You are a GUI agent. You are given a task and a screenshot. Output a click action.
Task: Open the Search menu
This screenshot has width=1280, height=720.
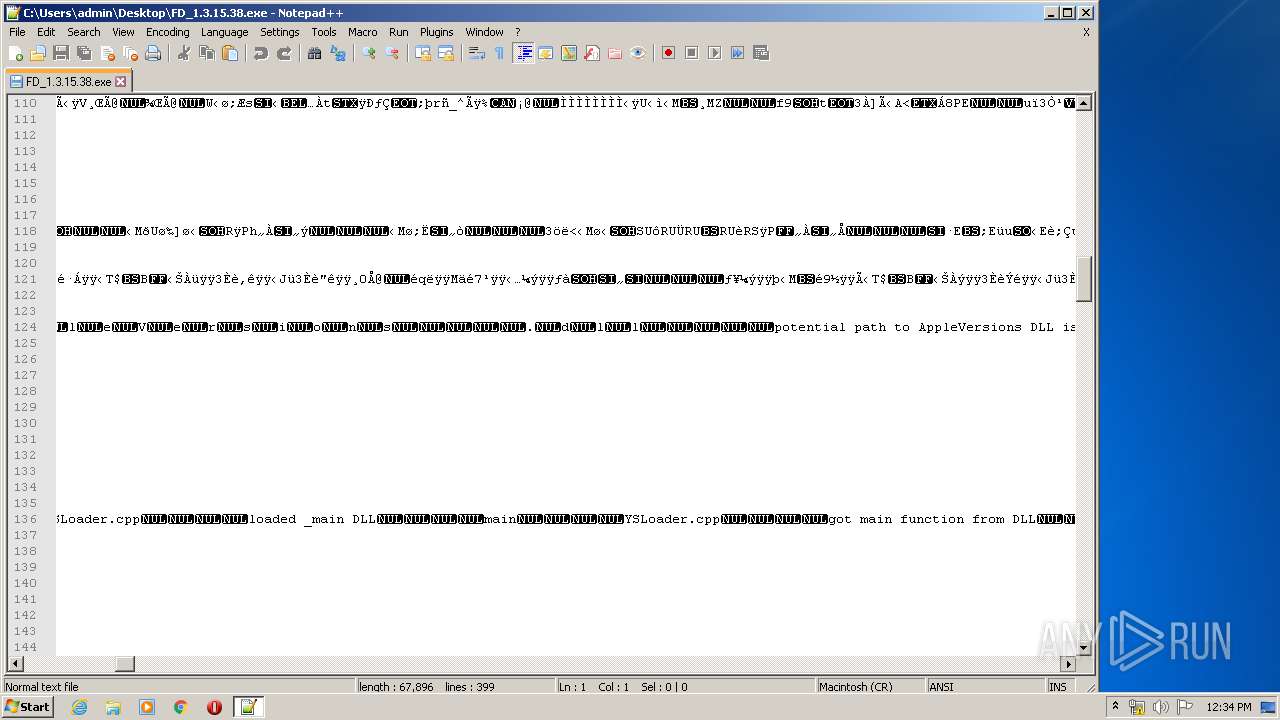(x=84, y=32)
